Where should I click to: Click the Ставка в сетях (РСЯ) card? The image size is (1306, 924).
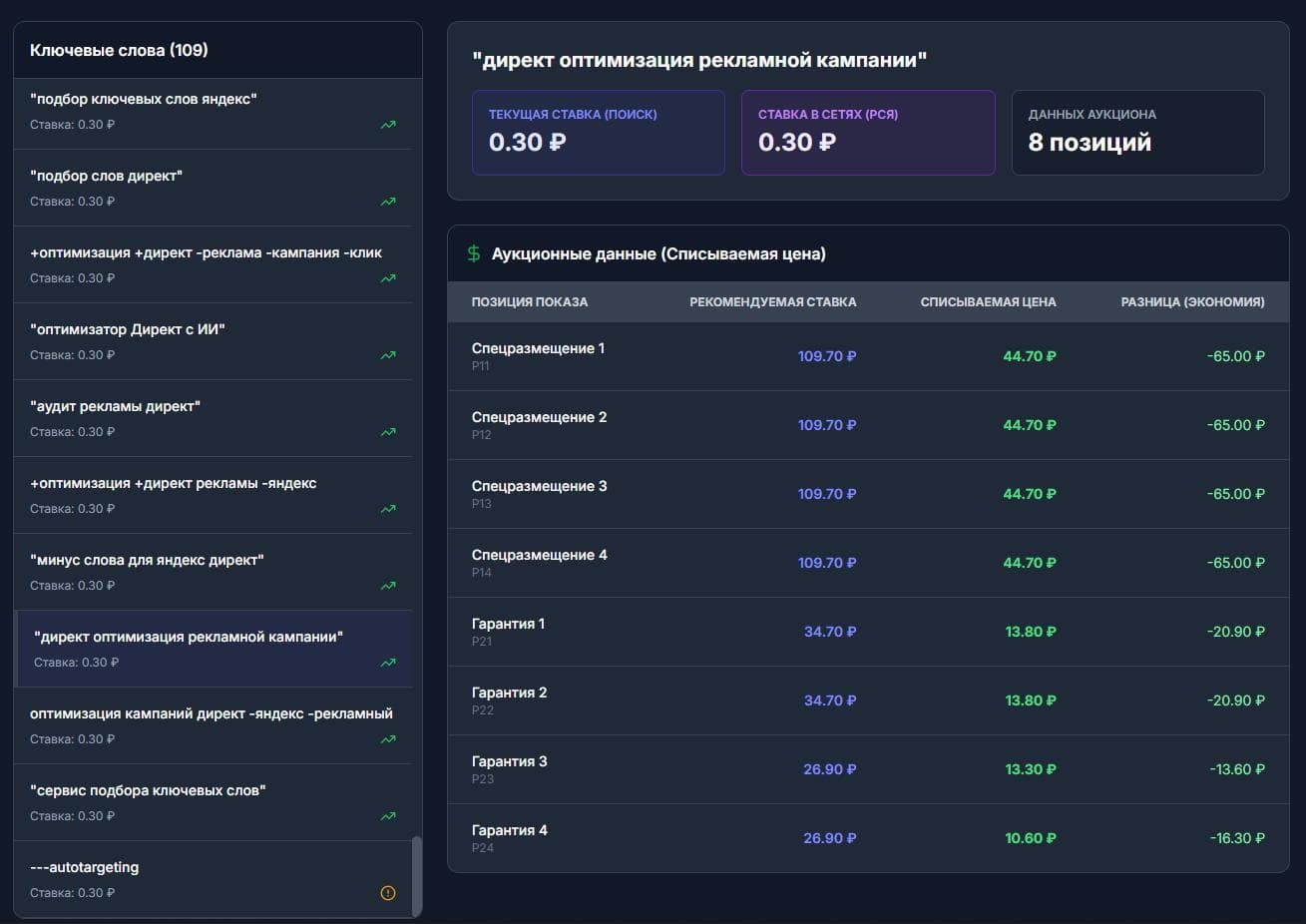coord(868,133)
